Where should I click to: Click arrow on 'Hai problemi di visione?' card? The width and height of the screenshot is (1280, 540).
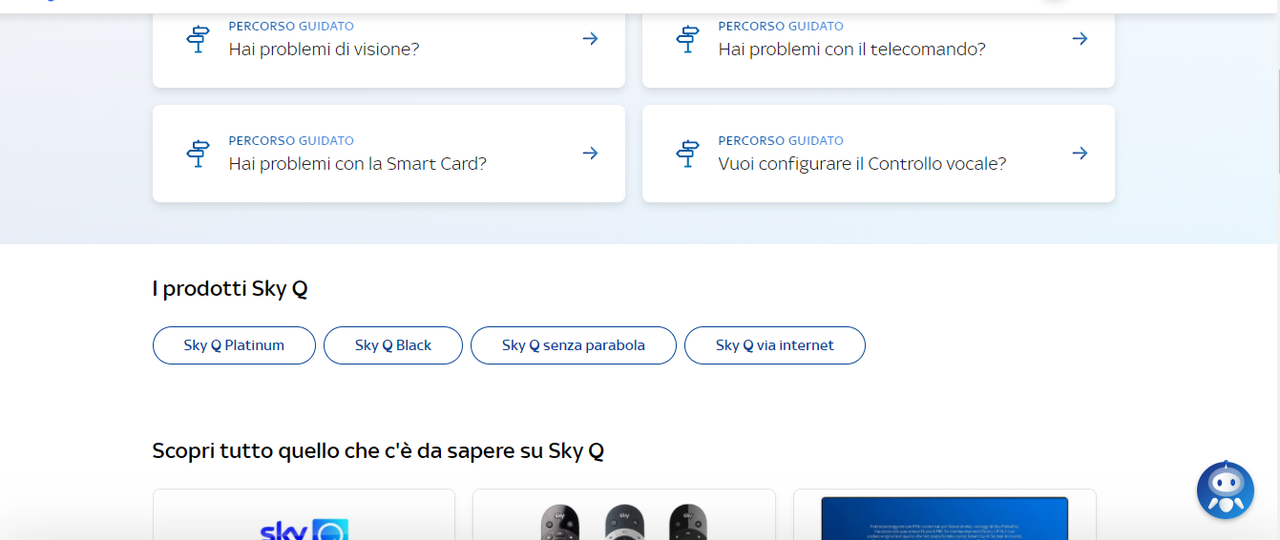coord(590,38)
